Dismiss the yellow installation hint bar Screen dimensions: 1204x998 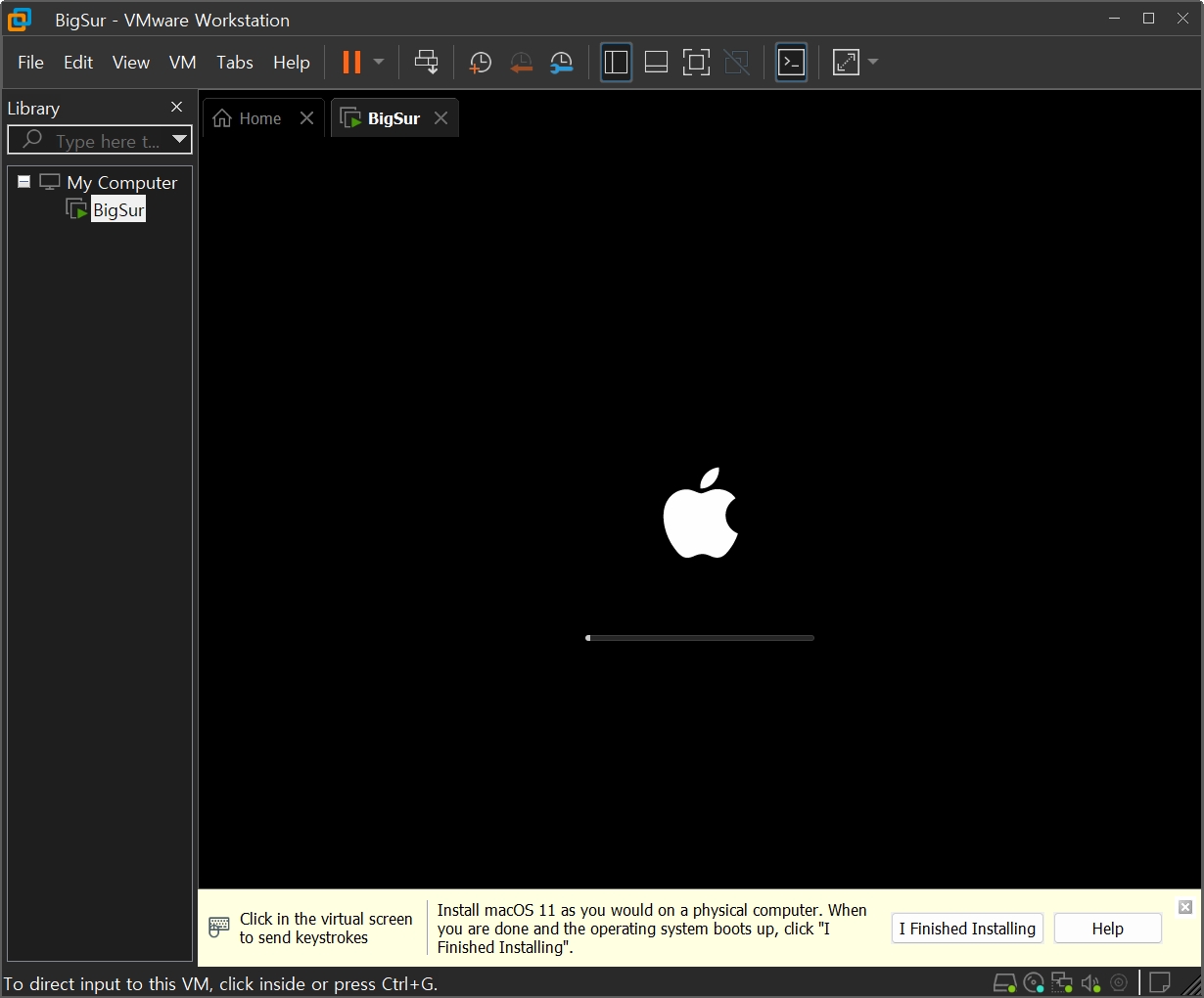(x=1185, y=907)
